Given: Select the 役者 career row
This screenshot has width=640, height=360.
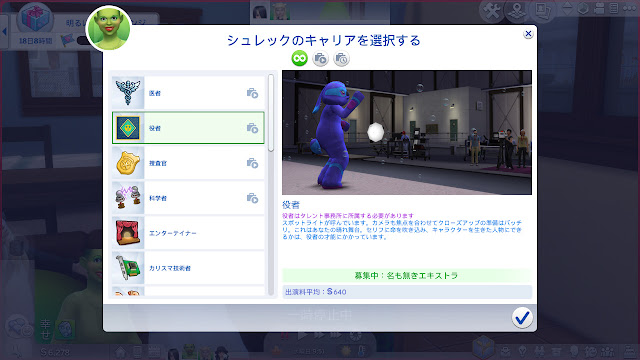Looking at the screenshot, I should (x=188, y=128).
